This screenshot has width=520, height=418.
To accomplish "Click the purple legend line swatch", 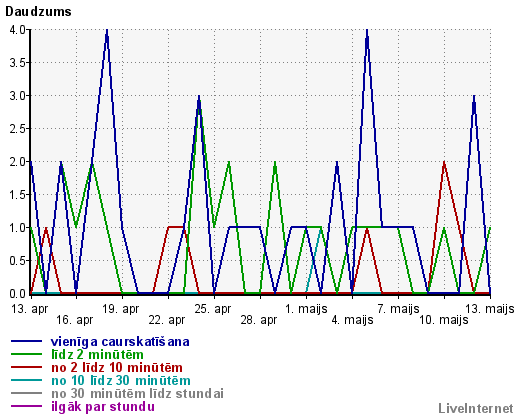I will [x=27, y=406].
